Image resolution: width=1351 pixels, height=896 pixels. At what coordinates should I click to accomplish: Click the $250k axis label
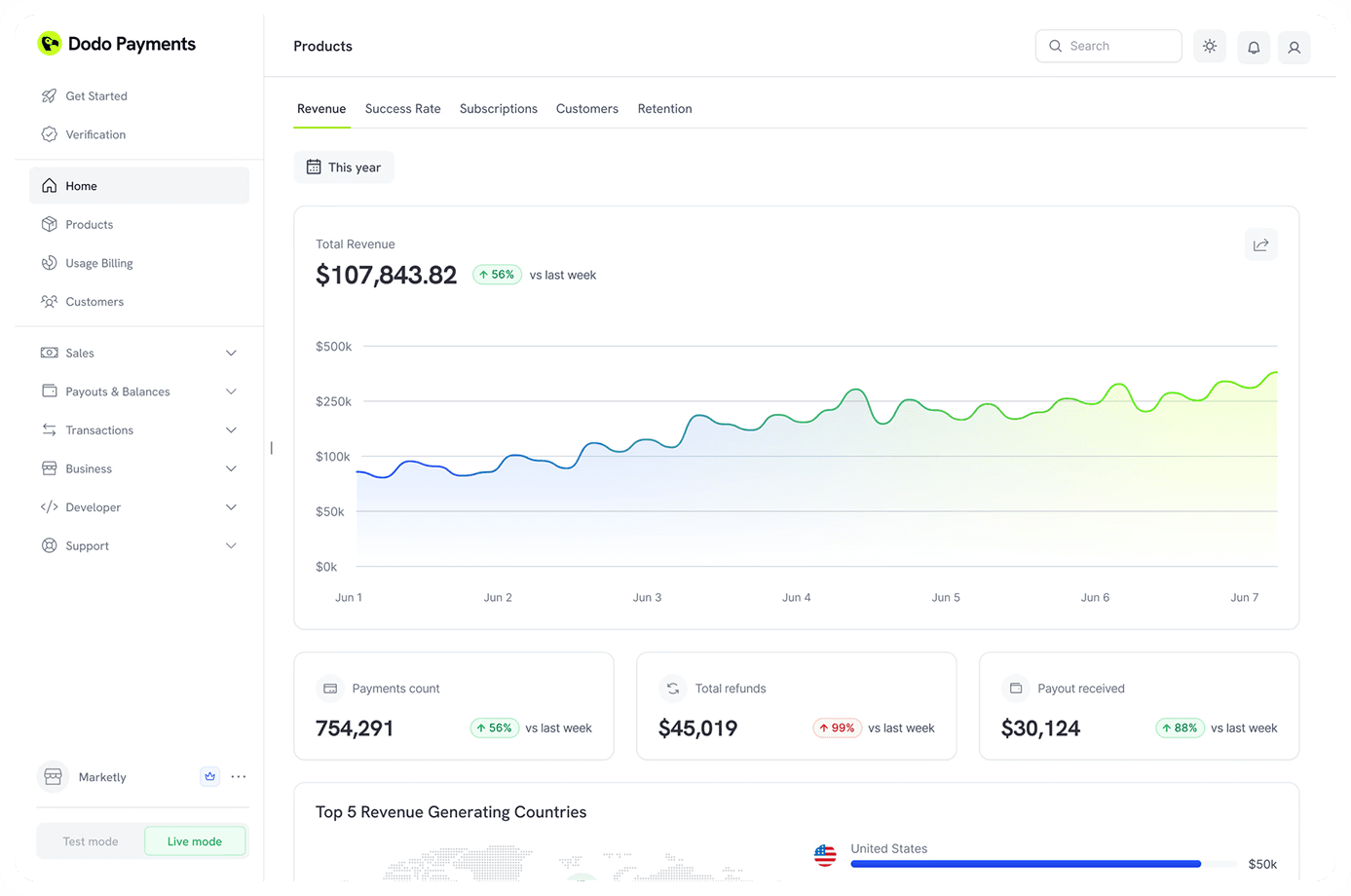point(333,401)
